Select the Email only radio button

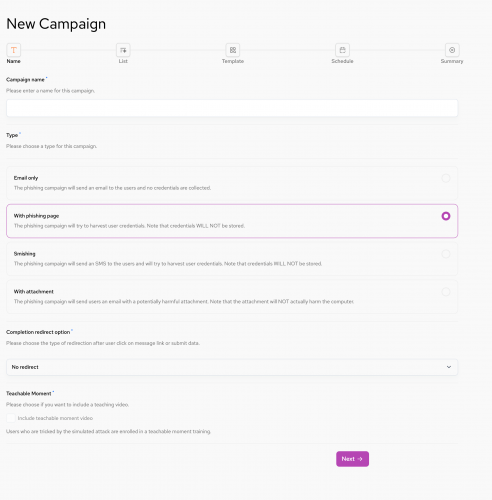446,178
